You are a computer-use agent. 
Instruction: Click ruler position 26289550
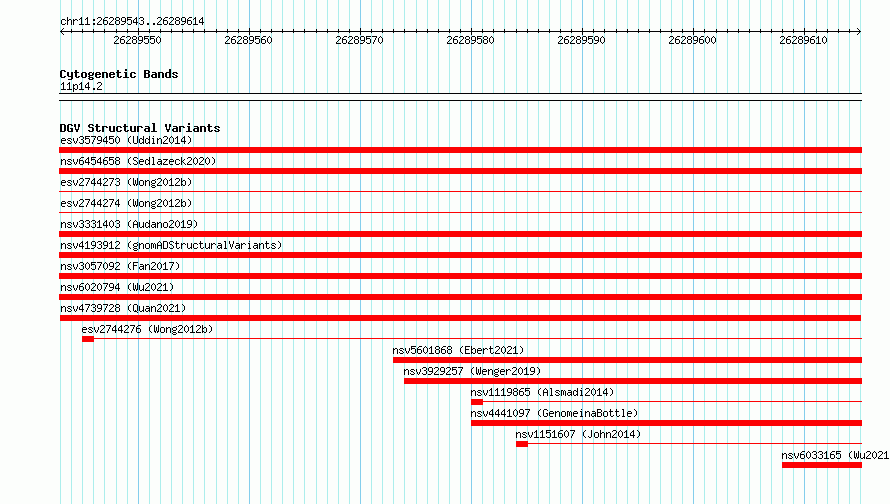[137, 40]
